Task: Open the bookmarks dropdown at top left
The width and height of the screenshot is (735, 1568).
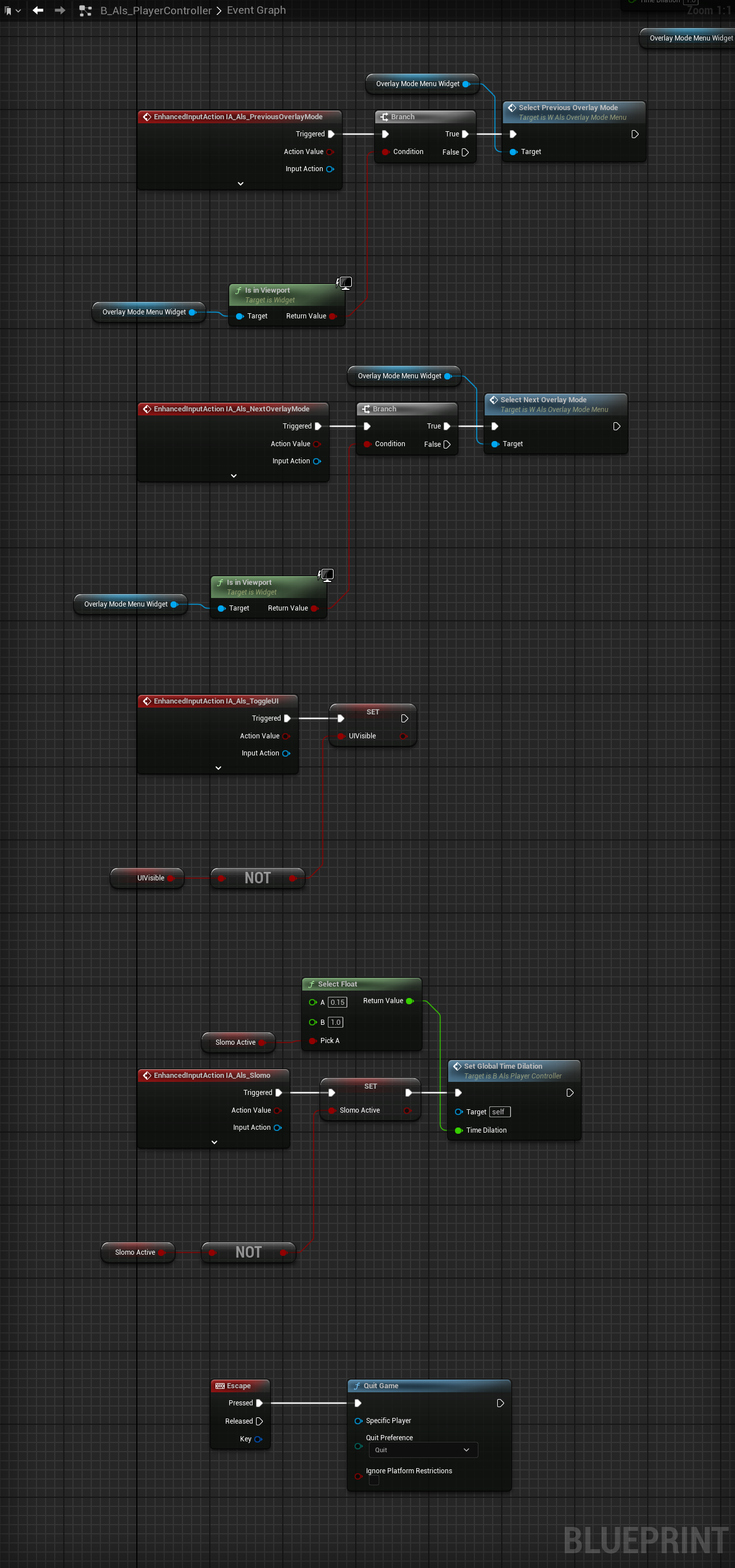Action: [x=12, y=10]
